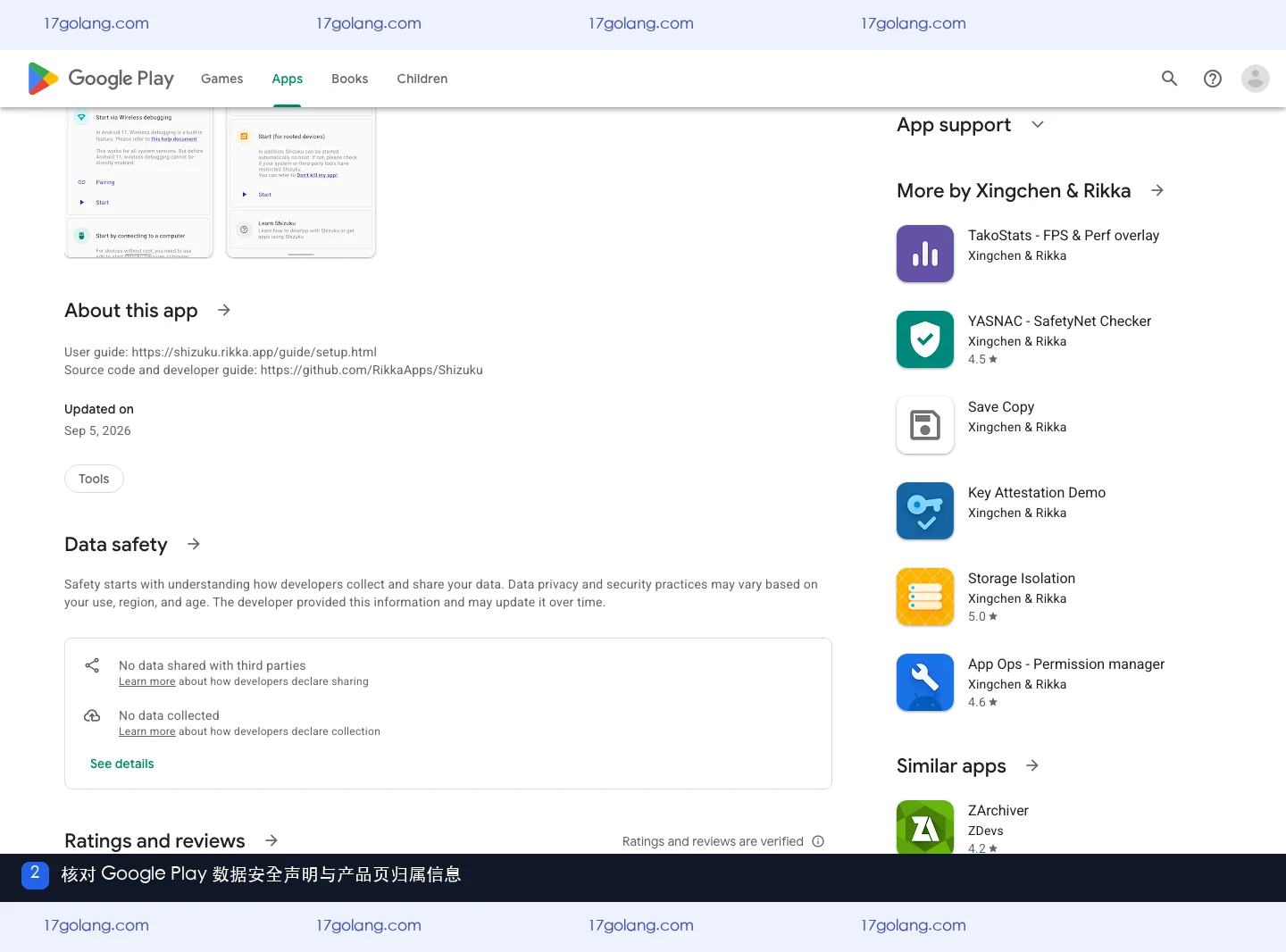Switch to the Games tab
The image size is (1286, 952).
pyautogui.click(x=222, y=79)
